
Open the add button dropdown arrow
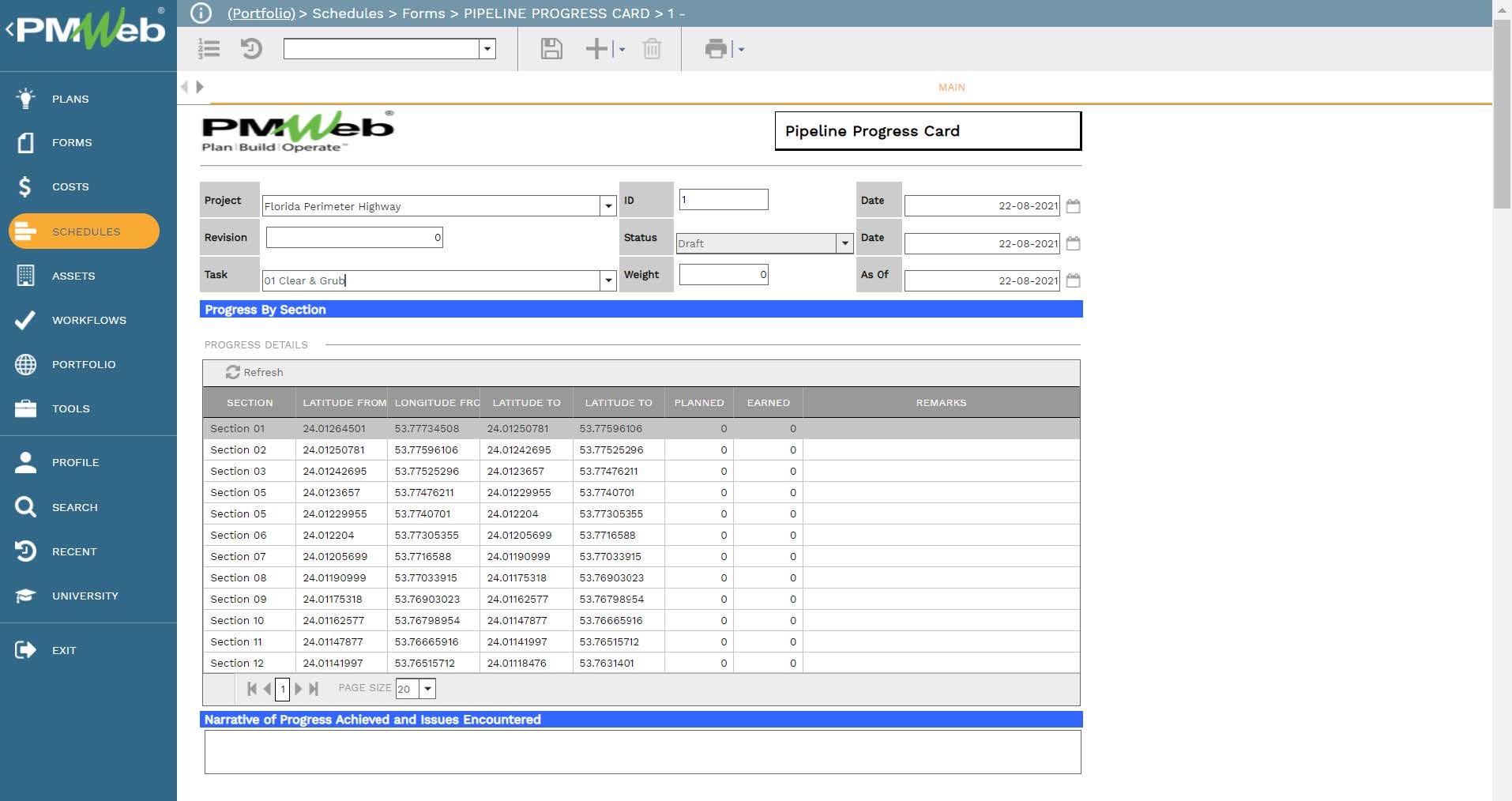click(622, 50)
